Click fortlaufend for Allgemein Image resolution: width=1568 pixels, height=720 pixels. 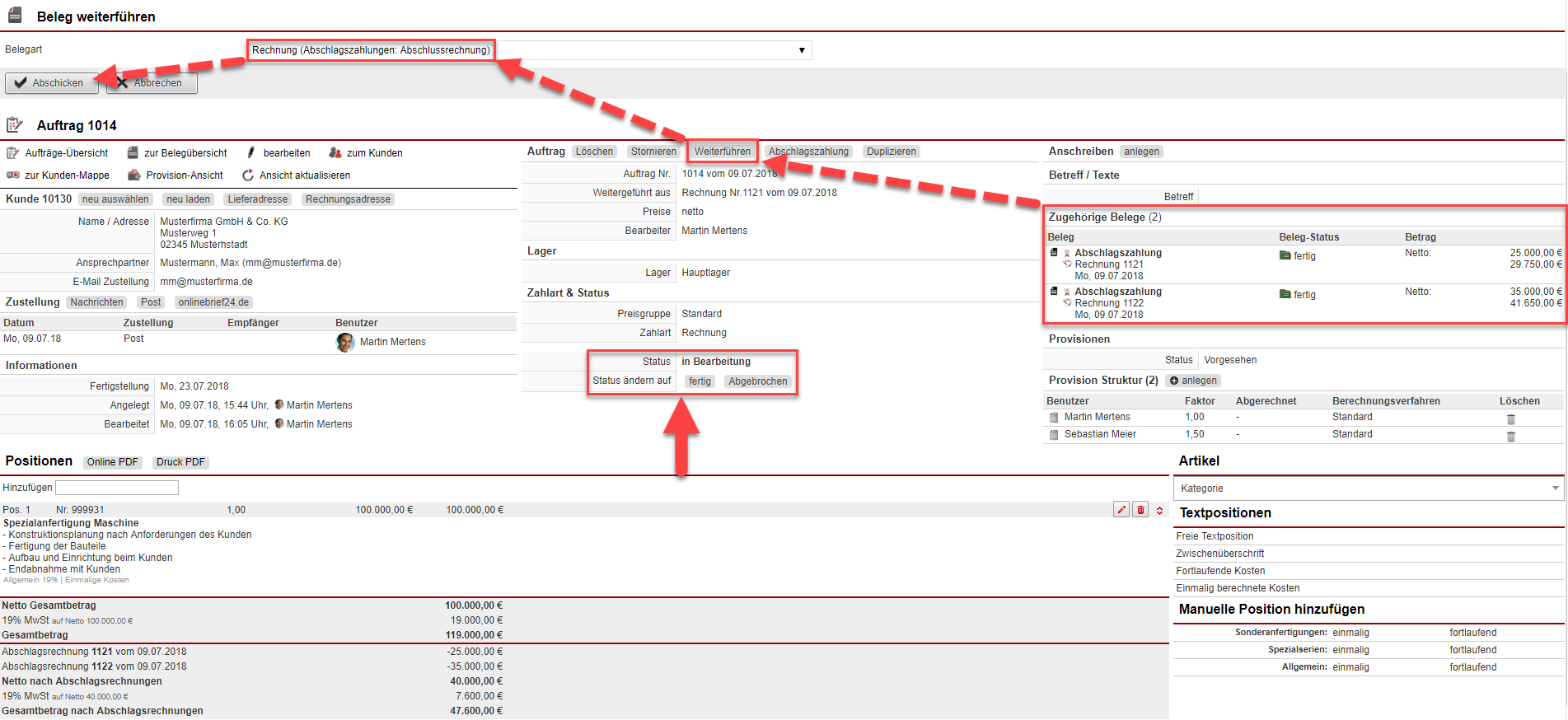(x=1473, y=667)
